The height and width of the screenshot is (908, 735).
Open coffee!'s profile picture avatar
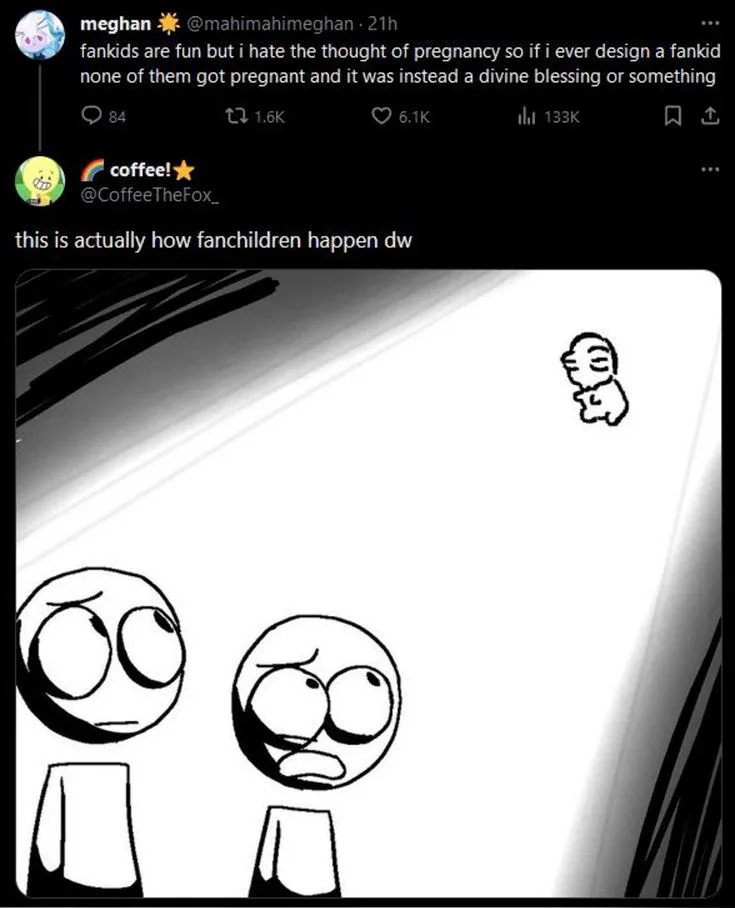[x=39, y=181]
